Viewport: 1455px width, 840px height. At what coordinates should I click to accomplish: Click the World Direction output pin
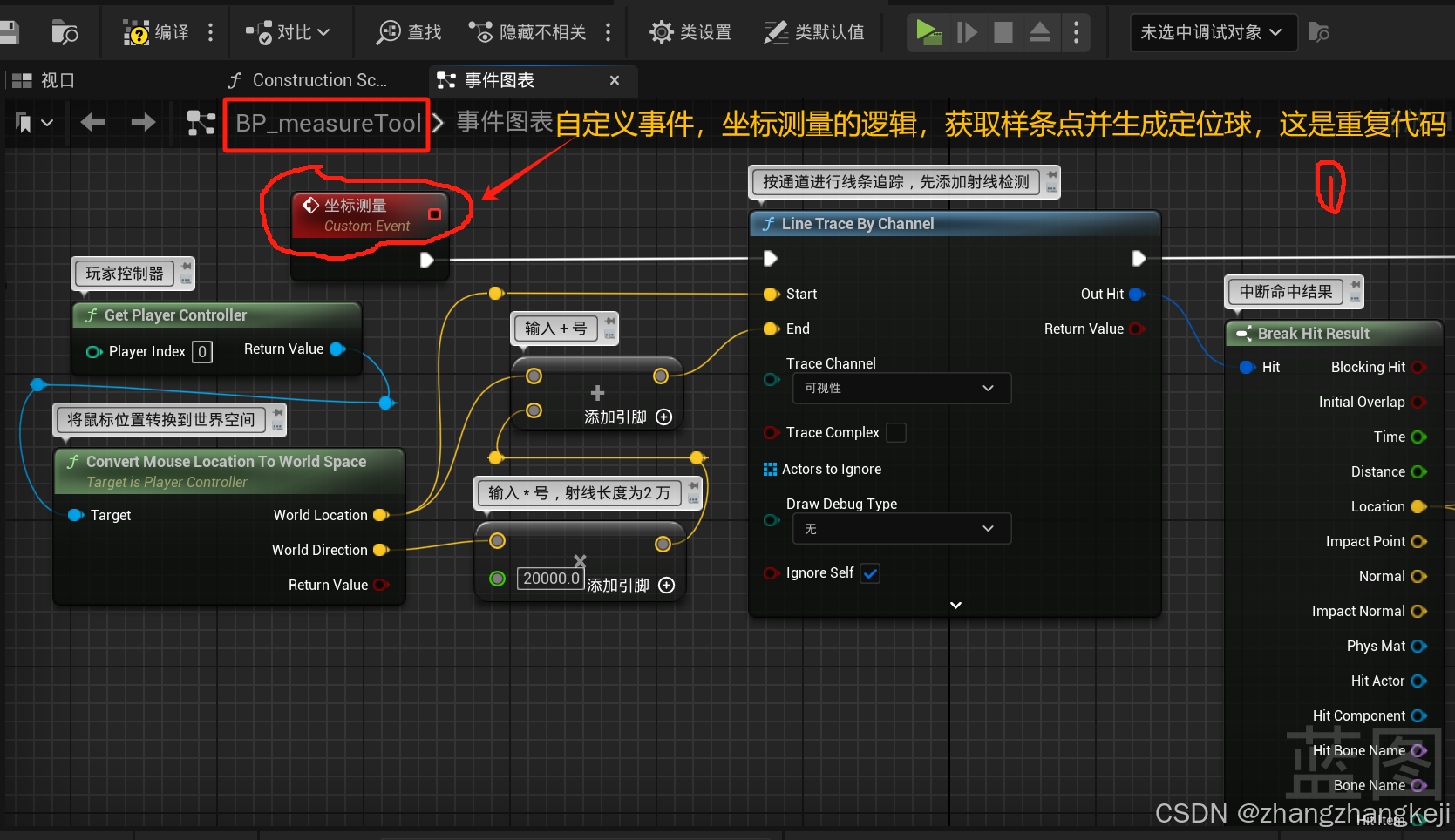[381, 550]
